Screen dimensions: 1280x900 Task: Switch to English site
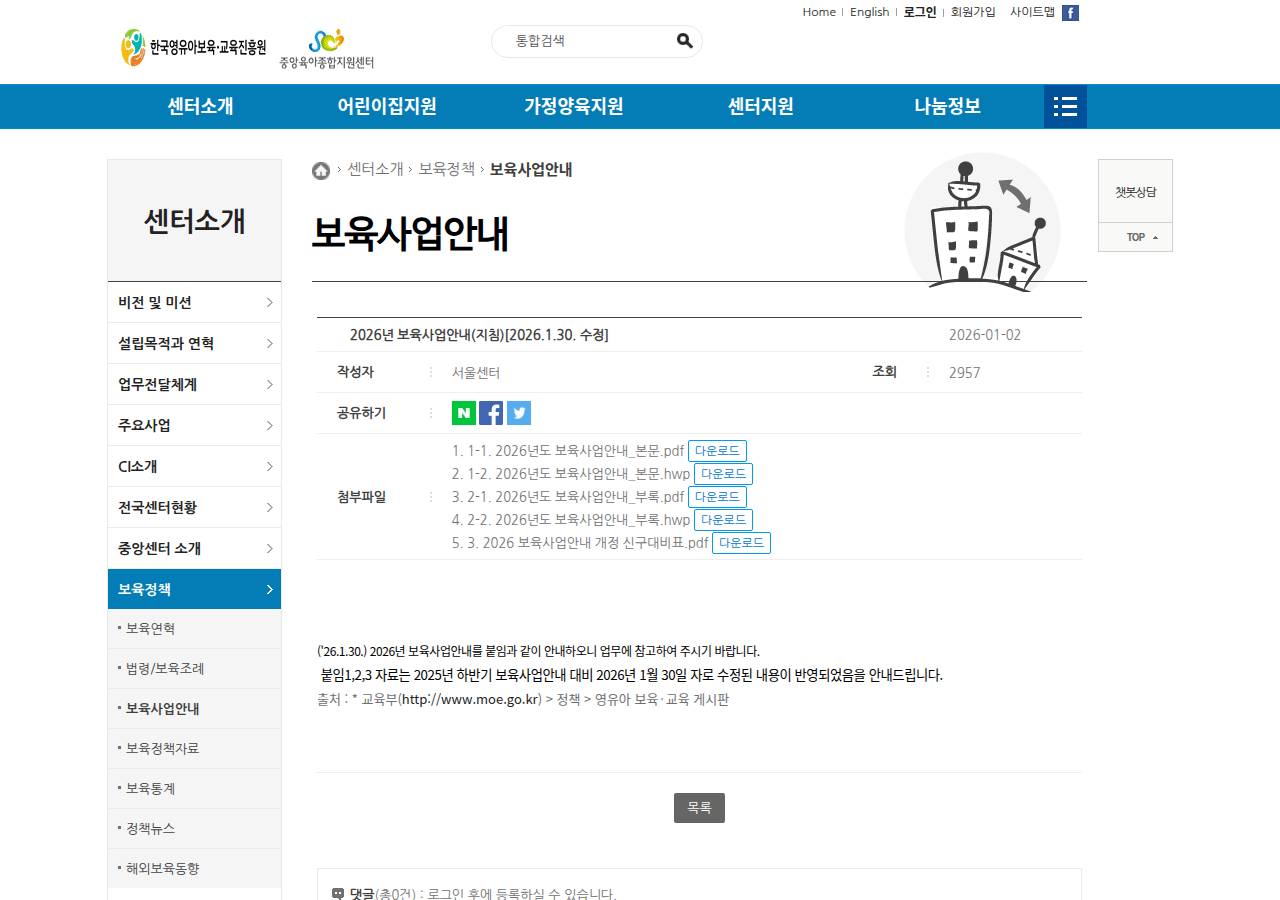(869, 12)
